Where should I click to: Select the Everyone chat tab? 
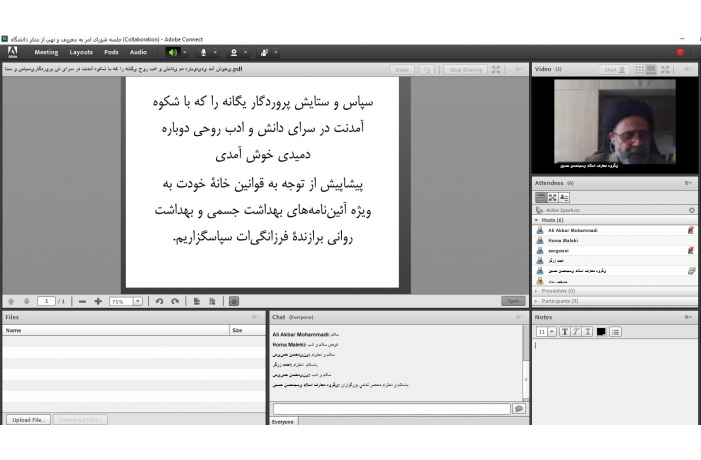click(283, 422)
